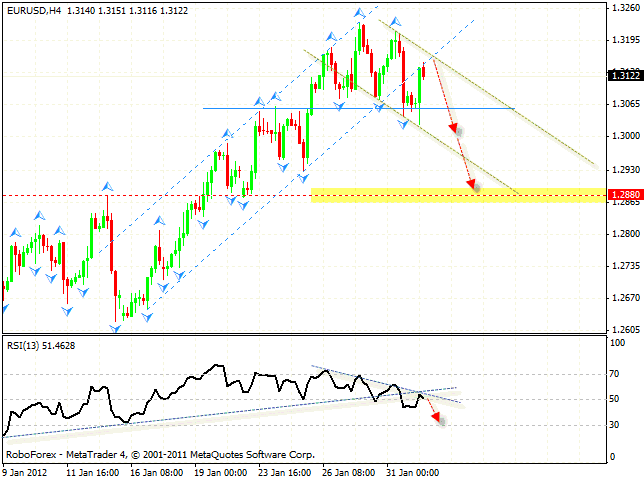Click the 1.2880 price level label
Image resolution: width=644 pixels, height=480 pixels.
[x=622, y=195]
